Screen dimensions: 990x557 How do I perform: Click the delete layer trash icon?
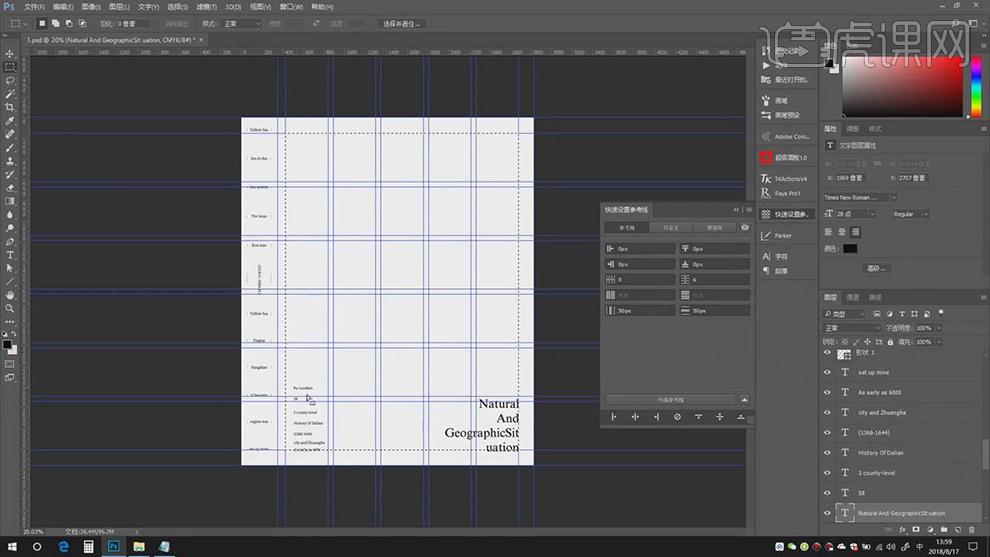(971, 529)
